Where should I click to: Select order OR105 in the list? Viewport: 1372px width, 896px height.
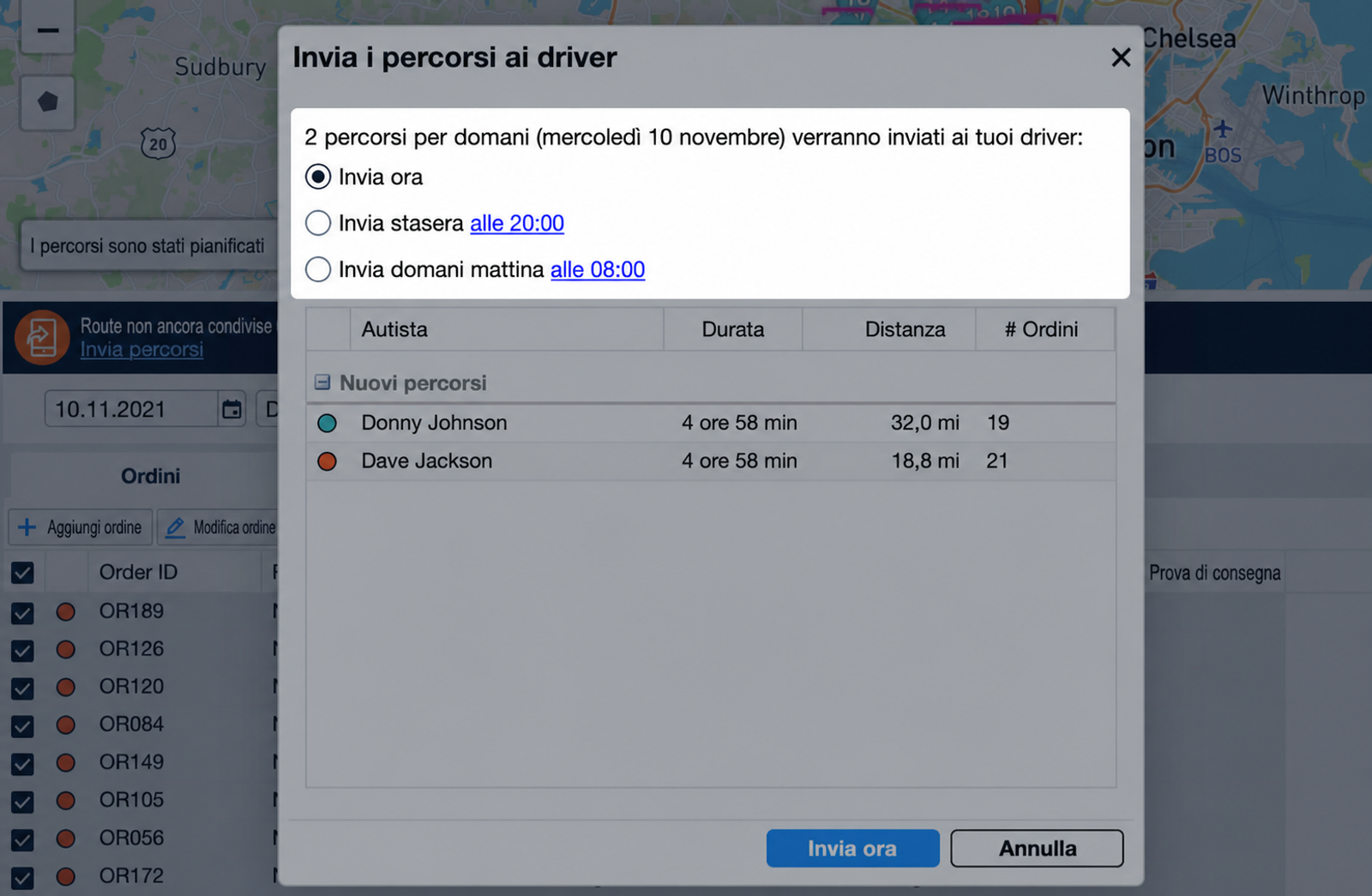coord(131,800)
